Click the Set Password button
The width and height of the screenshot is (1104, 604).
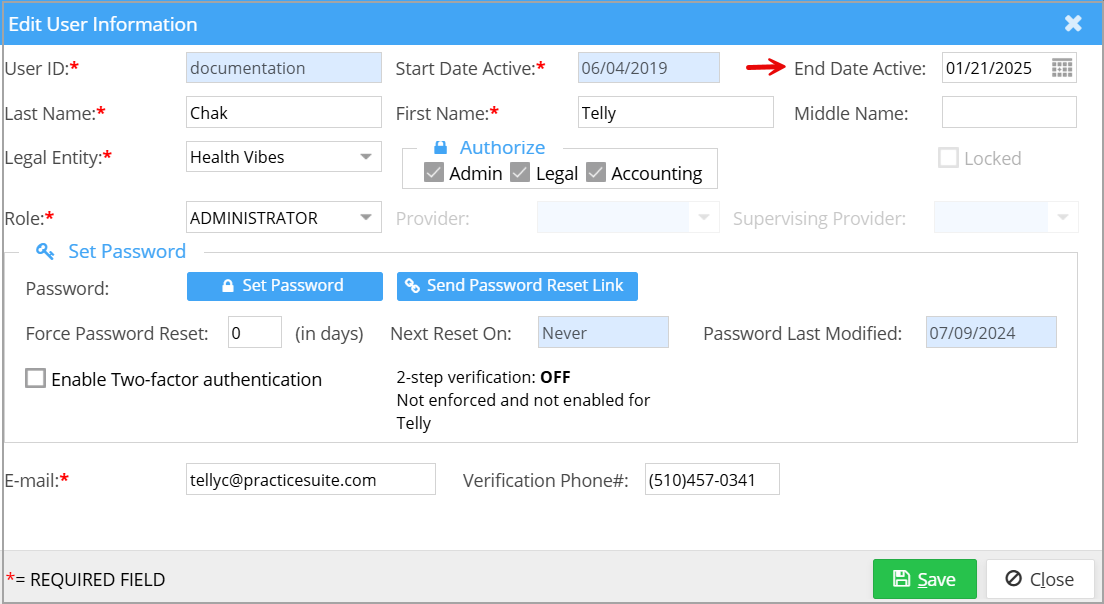click(x=284, y=286)
